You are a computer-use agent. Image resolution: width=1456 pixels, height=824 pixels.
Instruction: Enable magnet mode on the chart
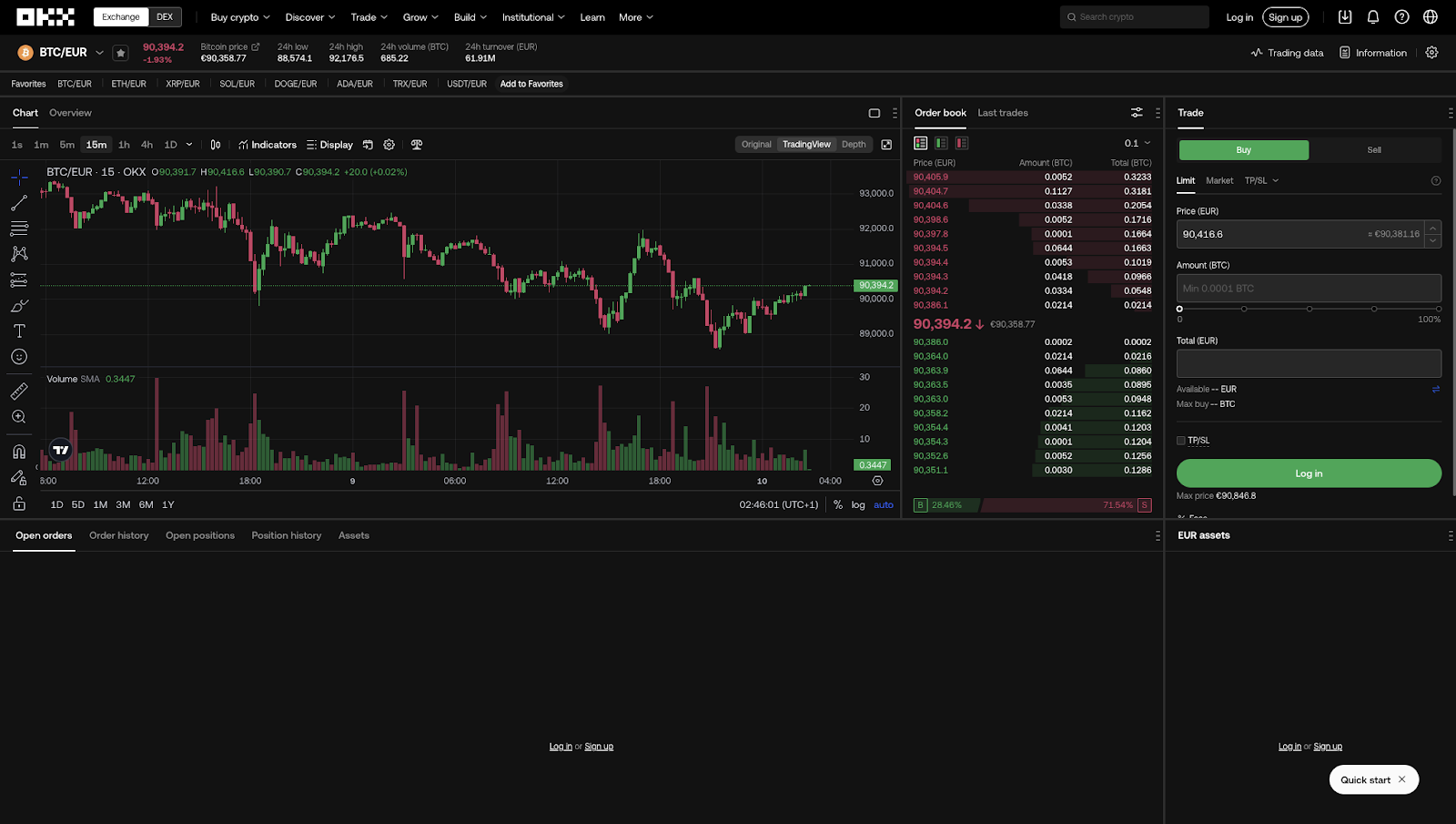tap(18, 451)
